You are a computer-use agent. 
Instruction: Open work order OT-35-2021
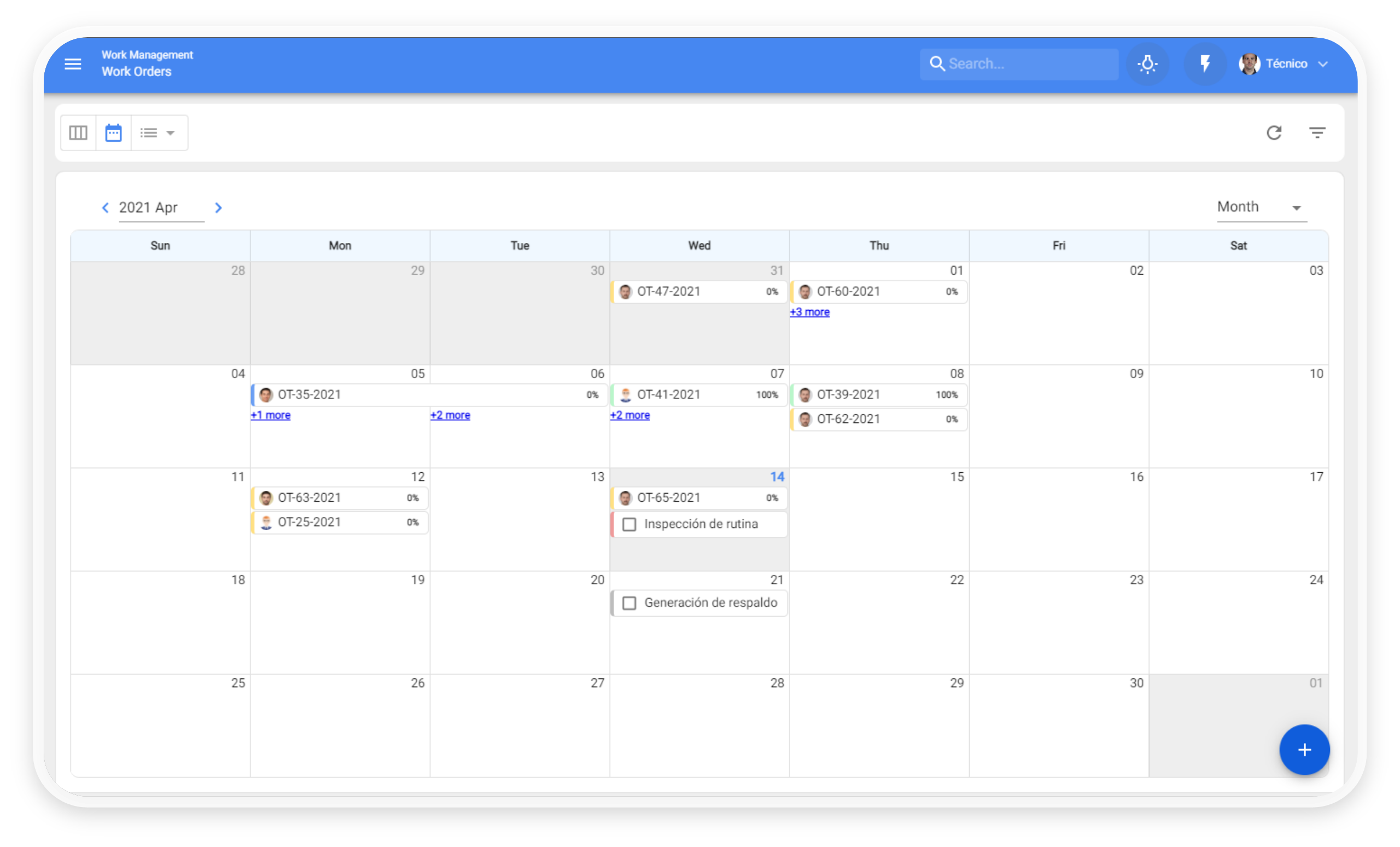pyautogui.click(x=310, y=395)
